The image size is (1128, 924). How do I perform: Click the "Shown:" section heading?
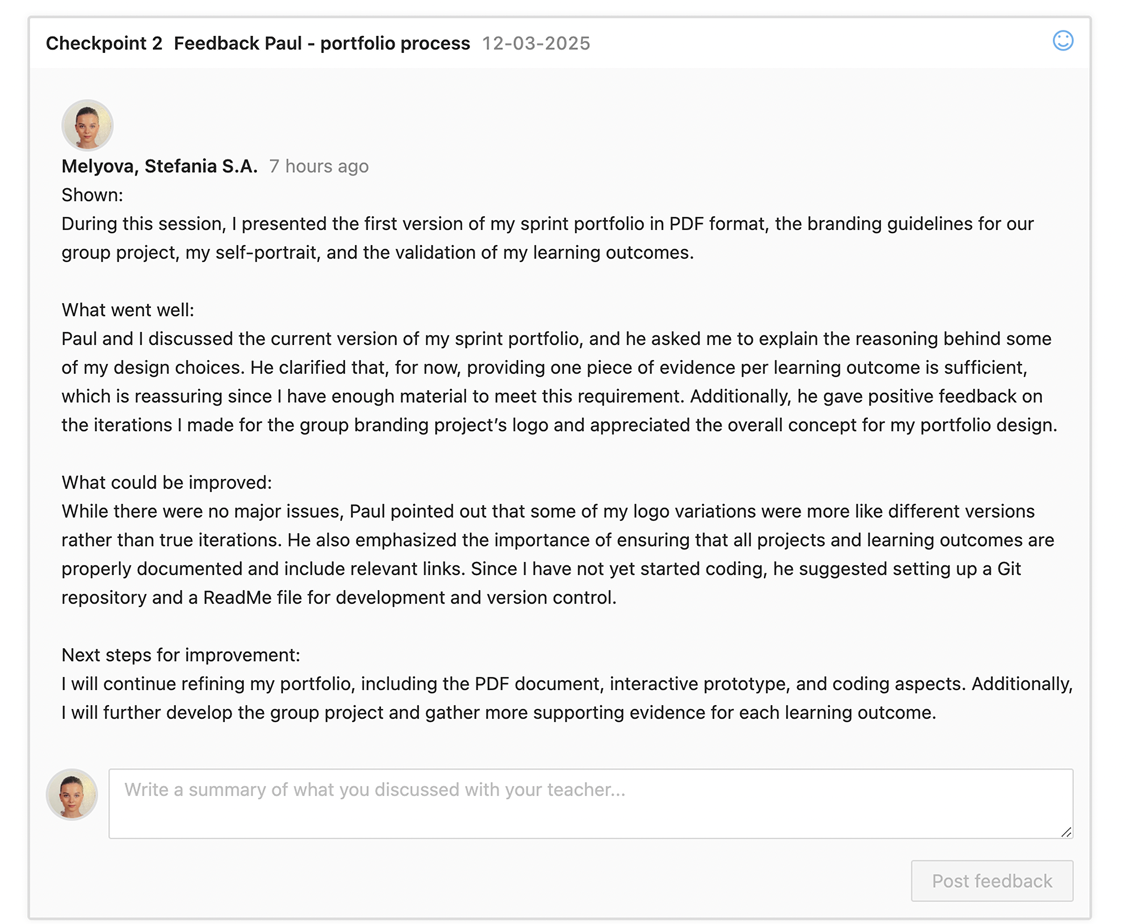93,195
